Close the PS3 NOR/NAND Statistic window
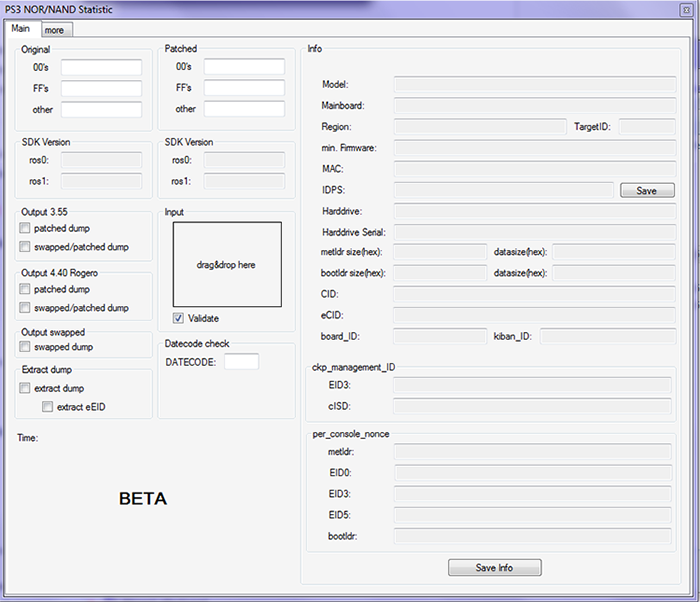700x602 pixels. pos(686,10)
